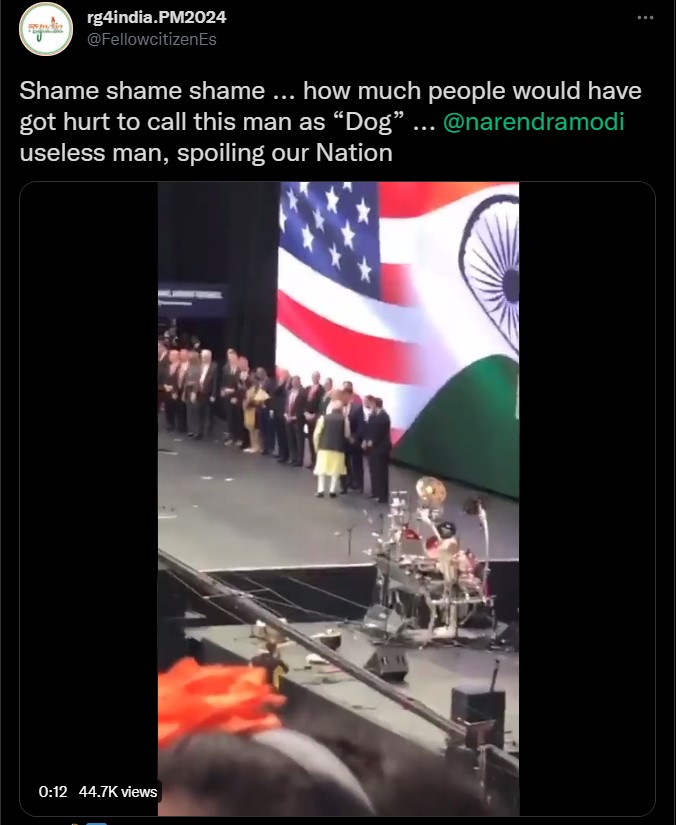Viewport: 676px width, 825px height.
Task: Click the 0:12 video duration label
Action: coord(53,791)
